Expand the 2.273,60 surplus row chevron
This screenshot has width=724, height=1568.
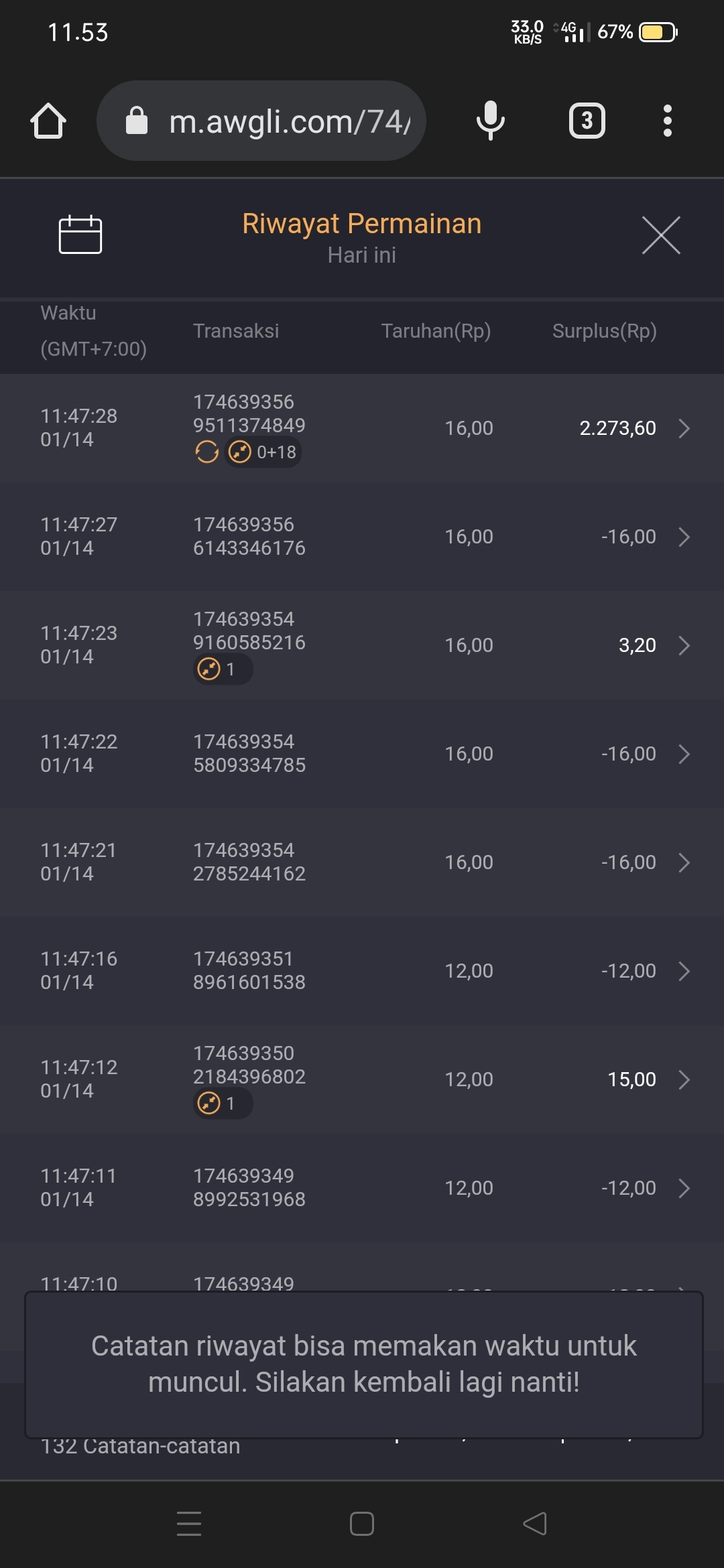point(684,428)
